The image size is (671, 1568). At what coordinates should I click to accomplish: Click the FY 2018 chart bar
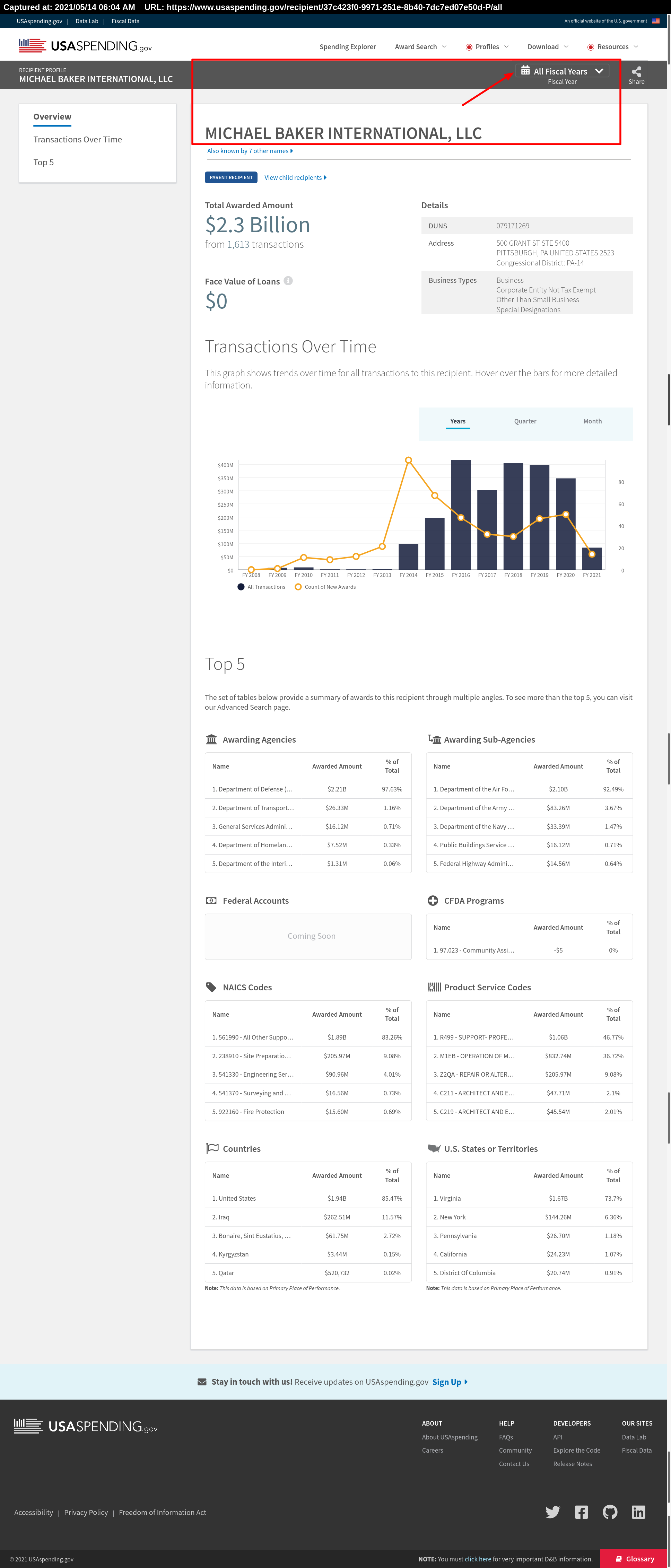click(513, 516)
